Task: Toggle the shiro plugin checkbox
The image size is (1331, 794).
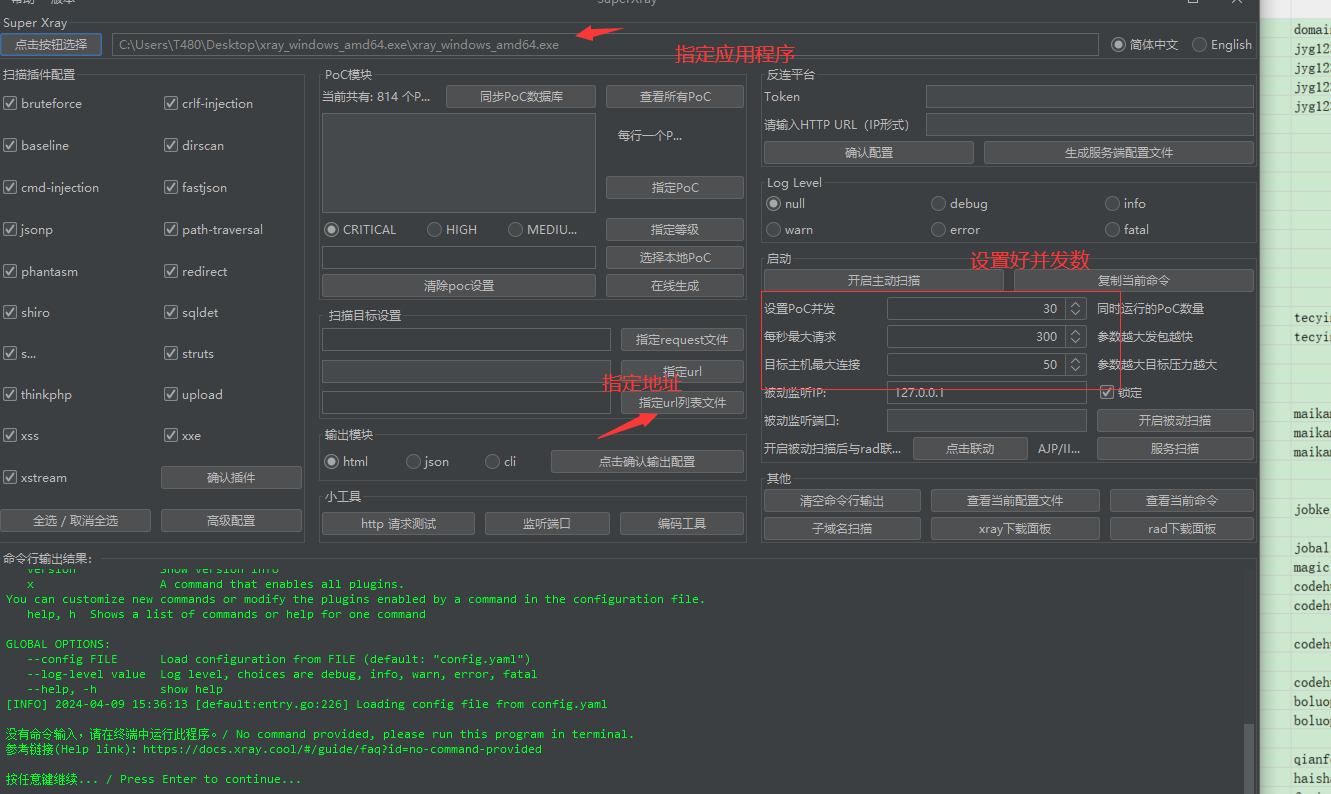Action: click(x=10, y=312)
